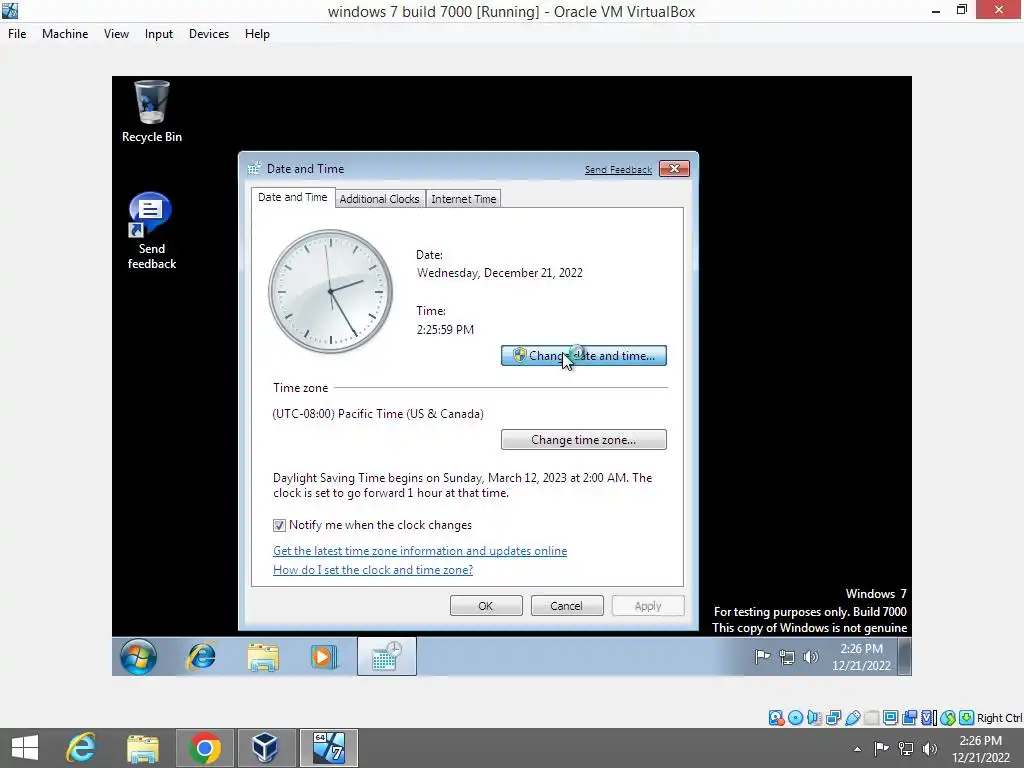Click the network adapter indicator in VirtualBox status bar
This screenshot has width=1024, height=768.
[x=833, y=718]
